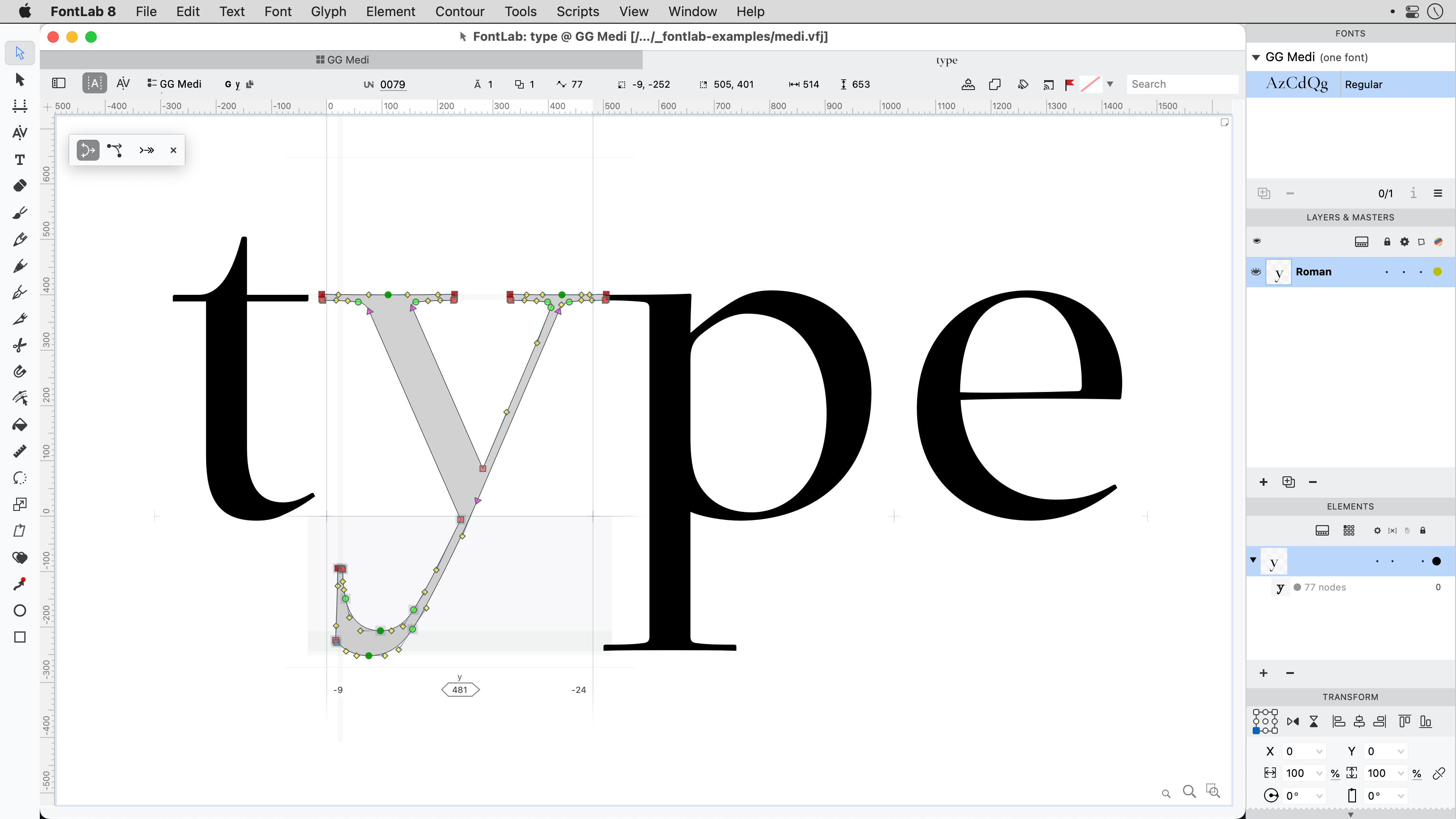Click the color swatch in toolbar

click(x=1092, y=84)
